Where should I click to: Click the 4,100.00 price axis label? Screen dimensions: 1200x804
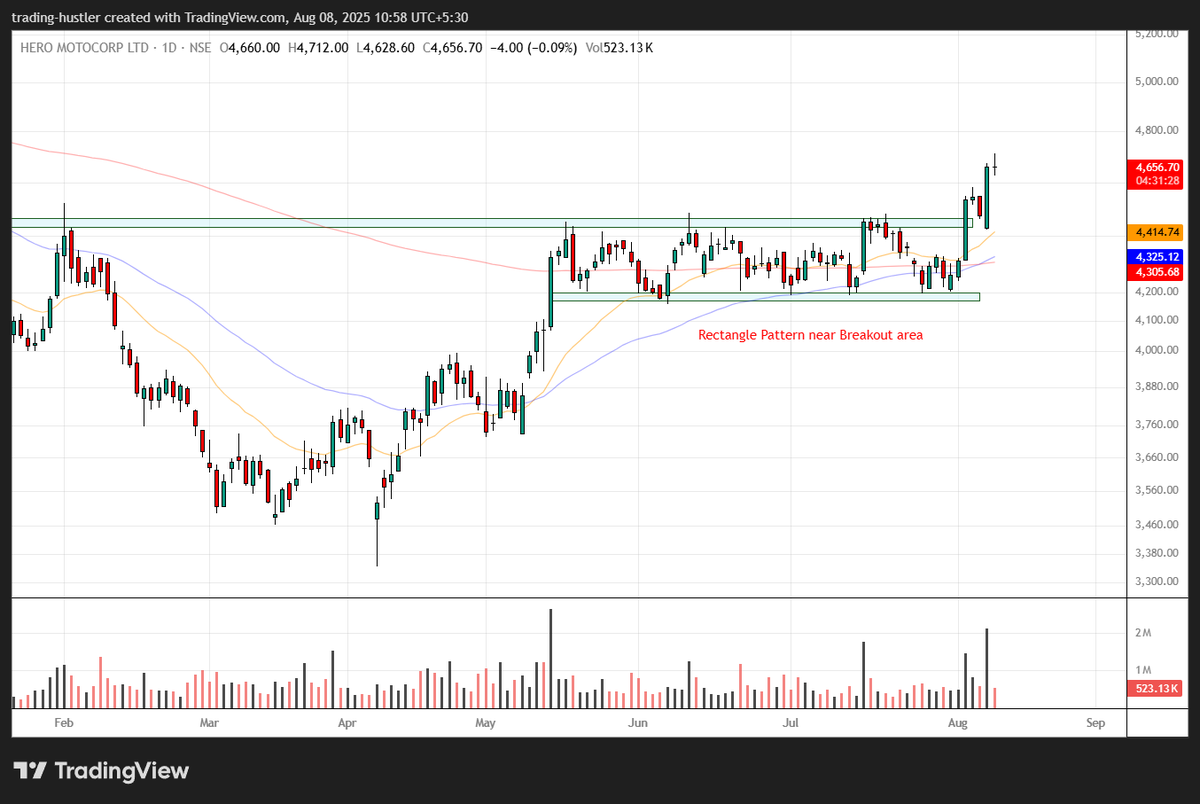click(1155, 320)
